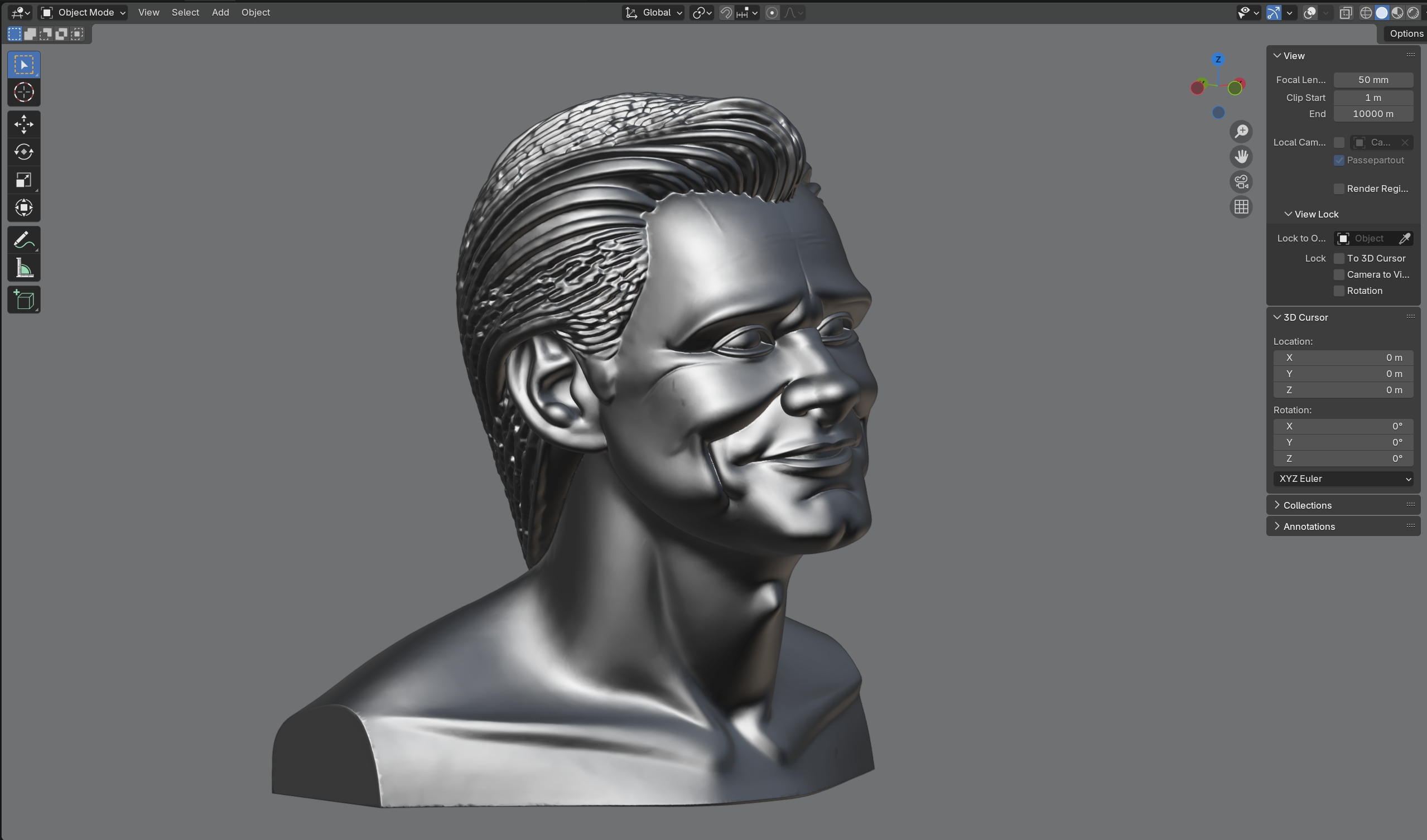Open the Add menu
Image resolution: width=1427 pixels, height=840 pixels.
220,12
